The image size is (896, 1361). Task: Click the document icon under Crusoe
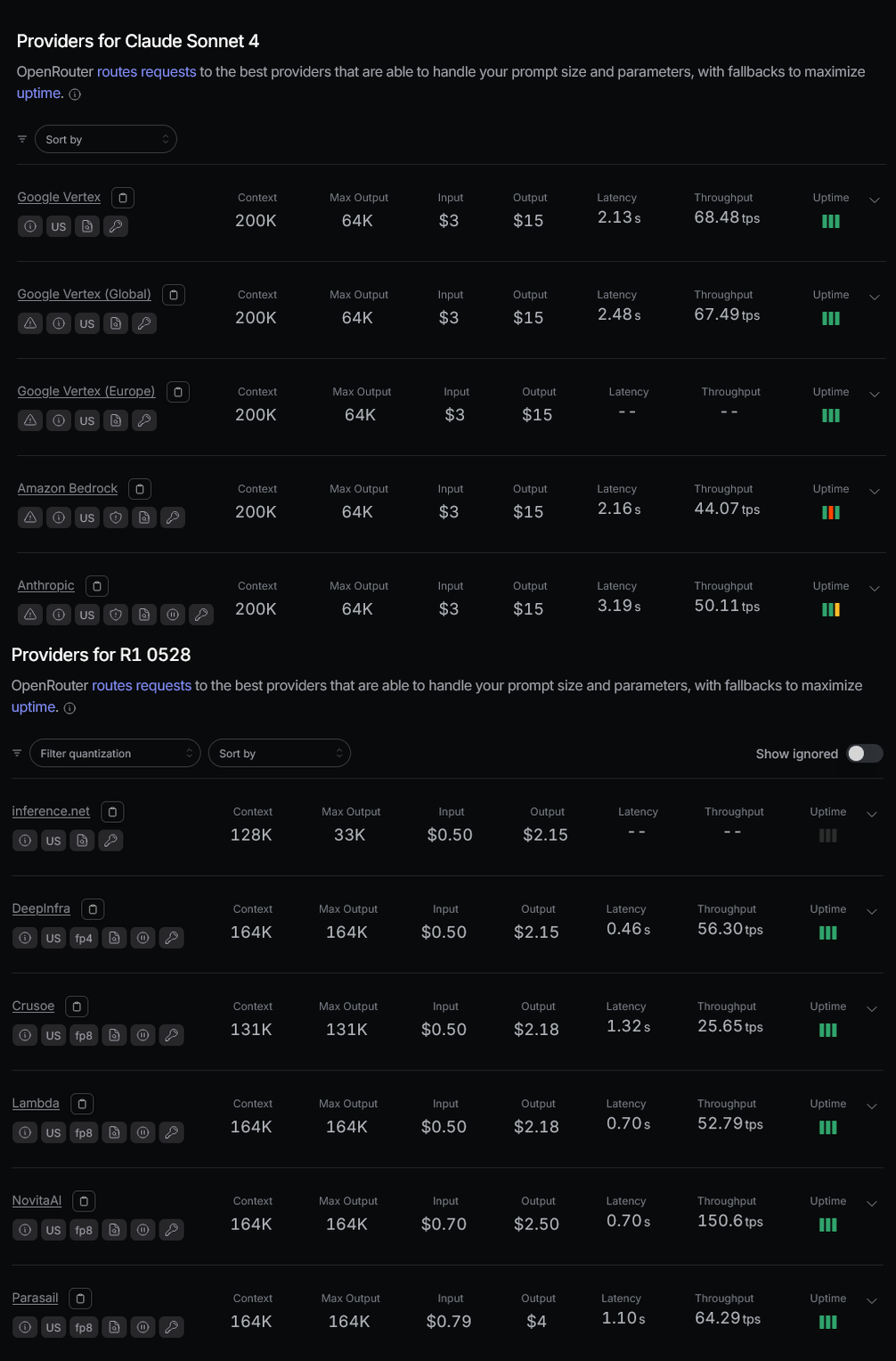coord(114,1035)
